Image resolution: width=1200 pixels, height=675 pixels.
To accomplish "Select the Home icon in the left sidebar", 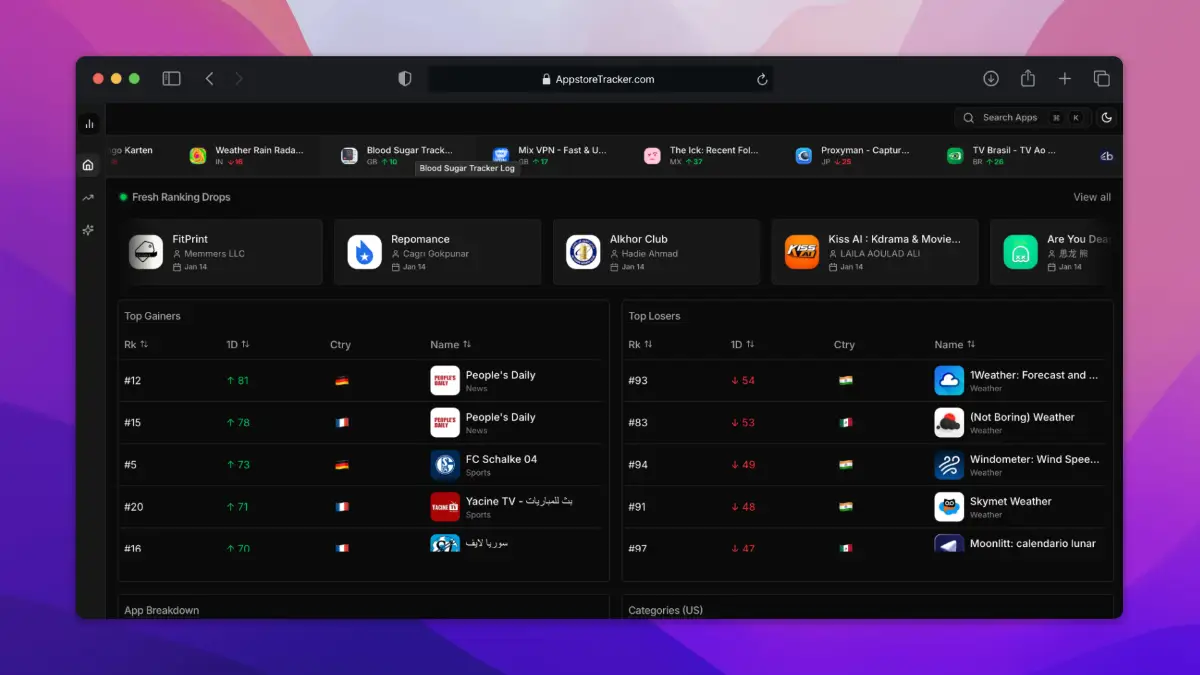I will [x=88, y=165].
